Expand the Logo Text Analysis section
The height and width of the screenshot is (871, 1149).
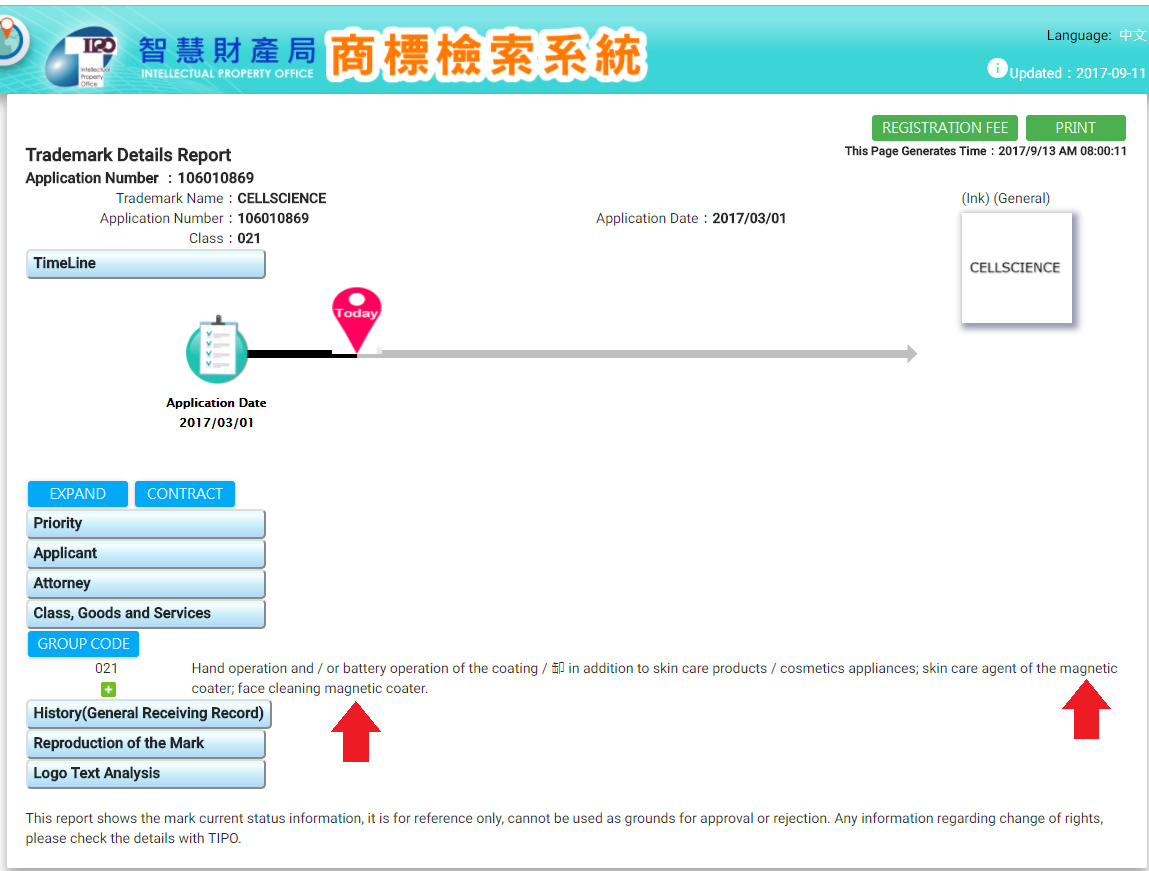[146, 774]
